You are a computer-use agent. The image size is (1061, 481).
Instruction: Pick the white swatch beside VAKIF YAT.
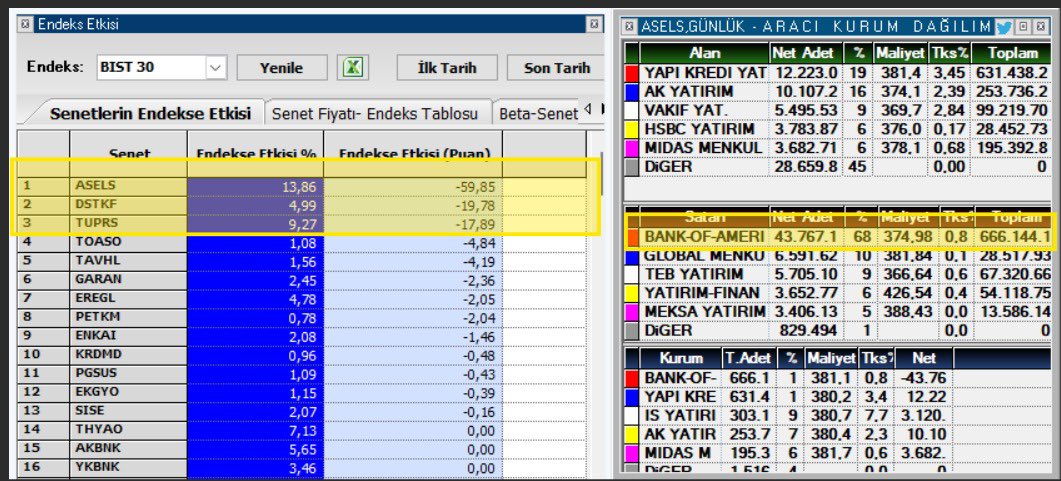click(632, 110)
